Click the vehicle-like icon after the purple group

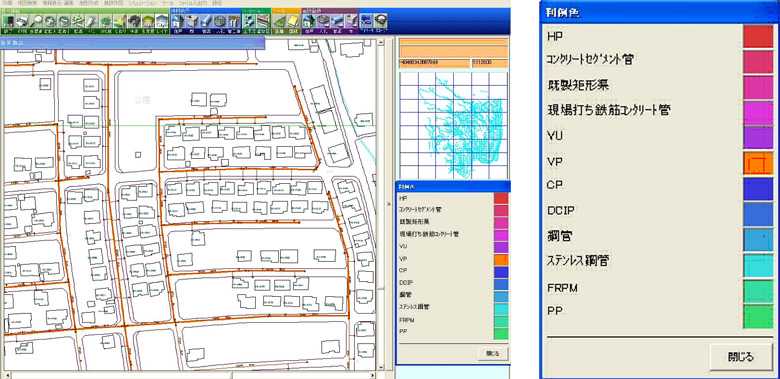coord(367,20)
